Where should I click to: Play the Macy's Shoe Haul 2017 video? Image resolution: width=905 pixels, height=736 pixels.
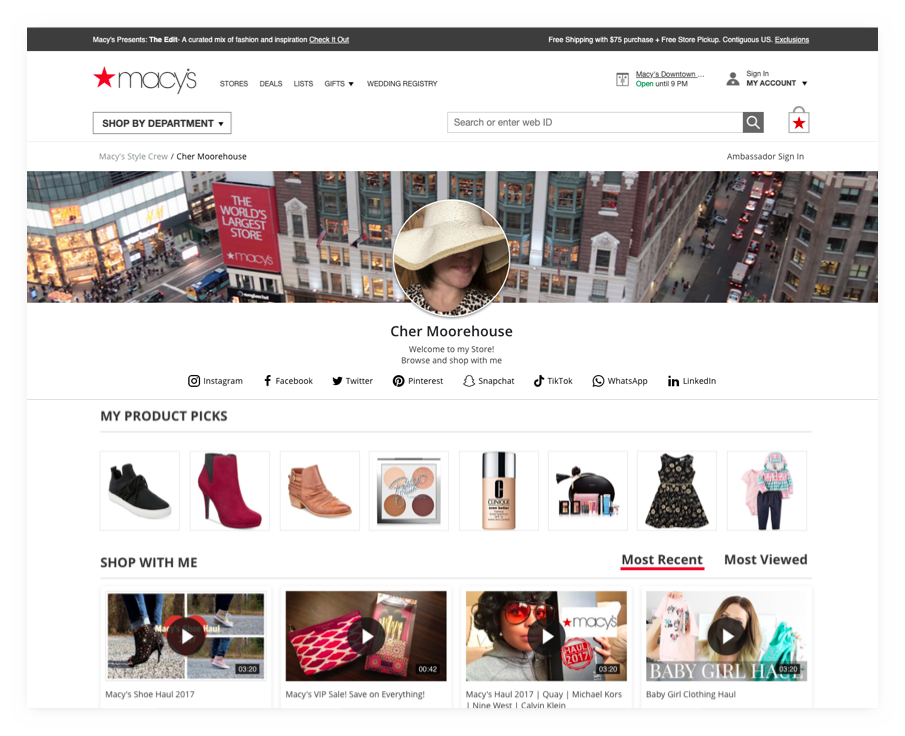click(x=186, y=636)
